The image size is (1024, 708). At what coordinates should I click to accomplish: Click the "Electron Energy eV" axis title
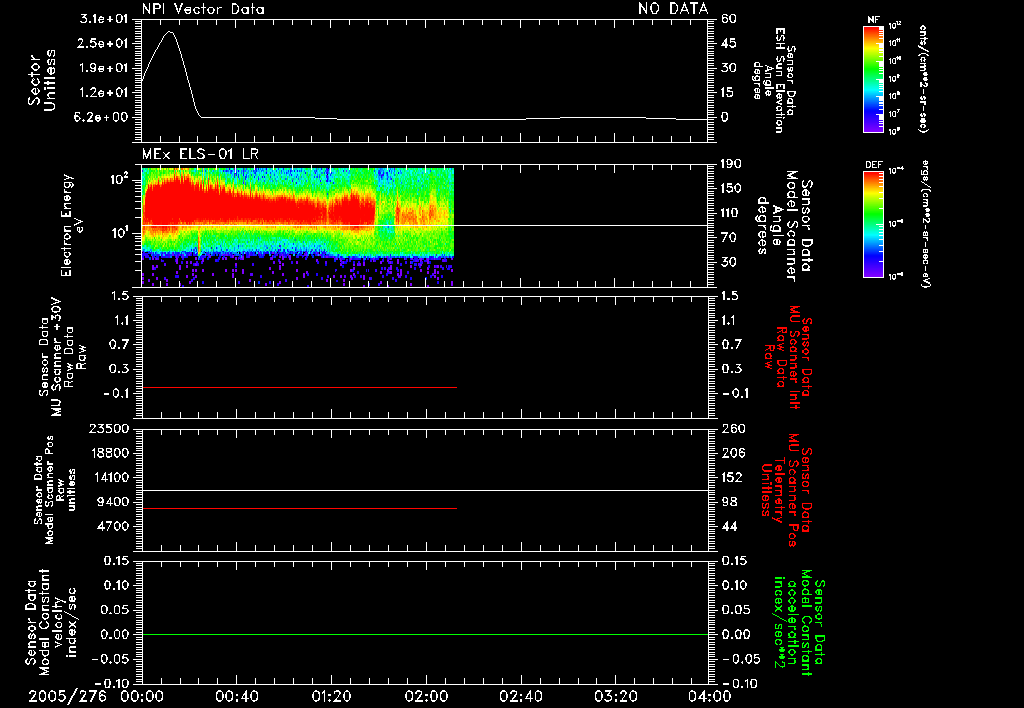71,225
